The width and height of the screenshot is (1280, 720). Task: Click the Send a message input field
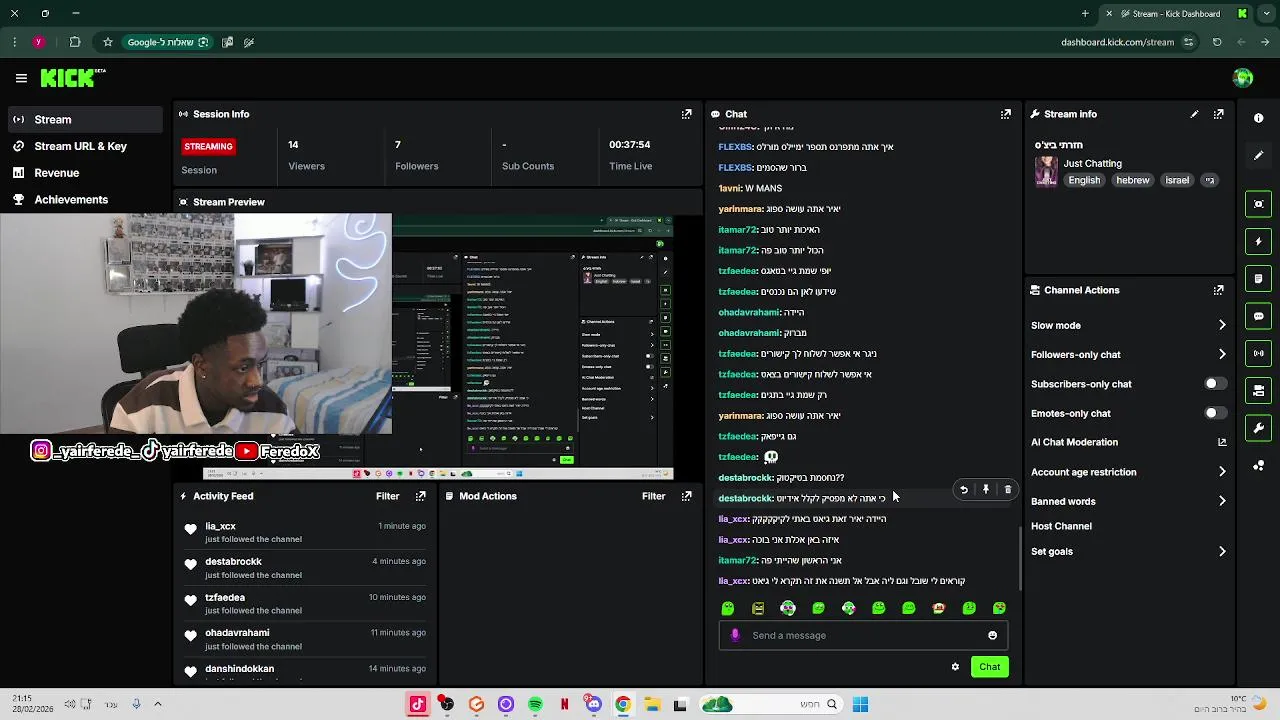pyautogui.click(x=862, y=635)
